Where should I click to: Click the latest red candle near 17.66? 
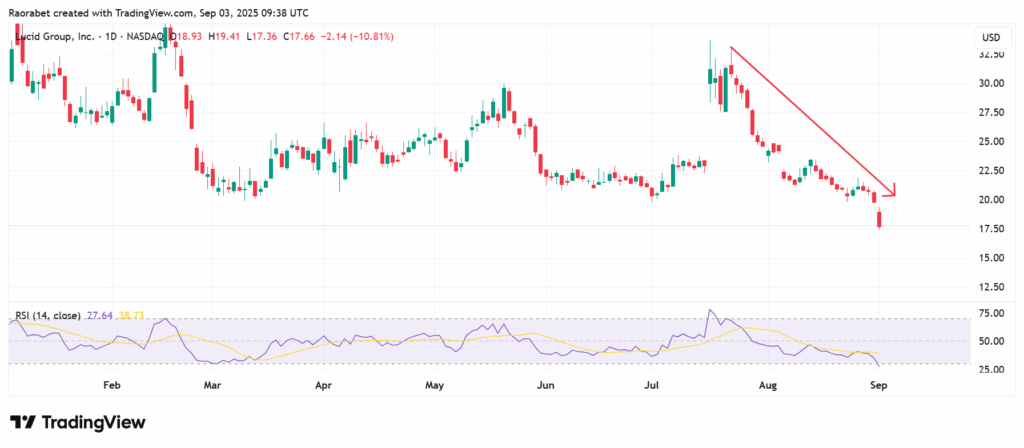coord(879,220)
